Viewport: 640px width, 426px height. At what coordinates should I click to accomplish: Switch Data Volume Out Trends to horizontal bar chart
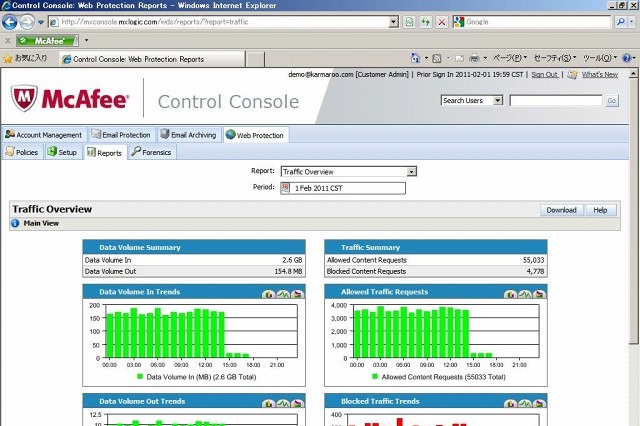(x=298, y=403)
